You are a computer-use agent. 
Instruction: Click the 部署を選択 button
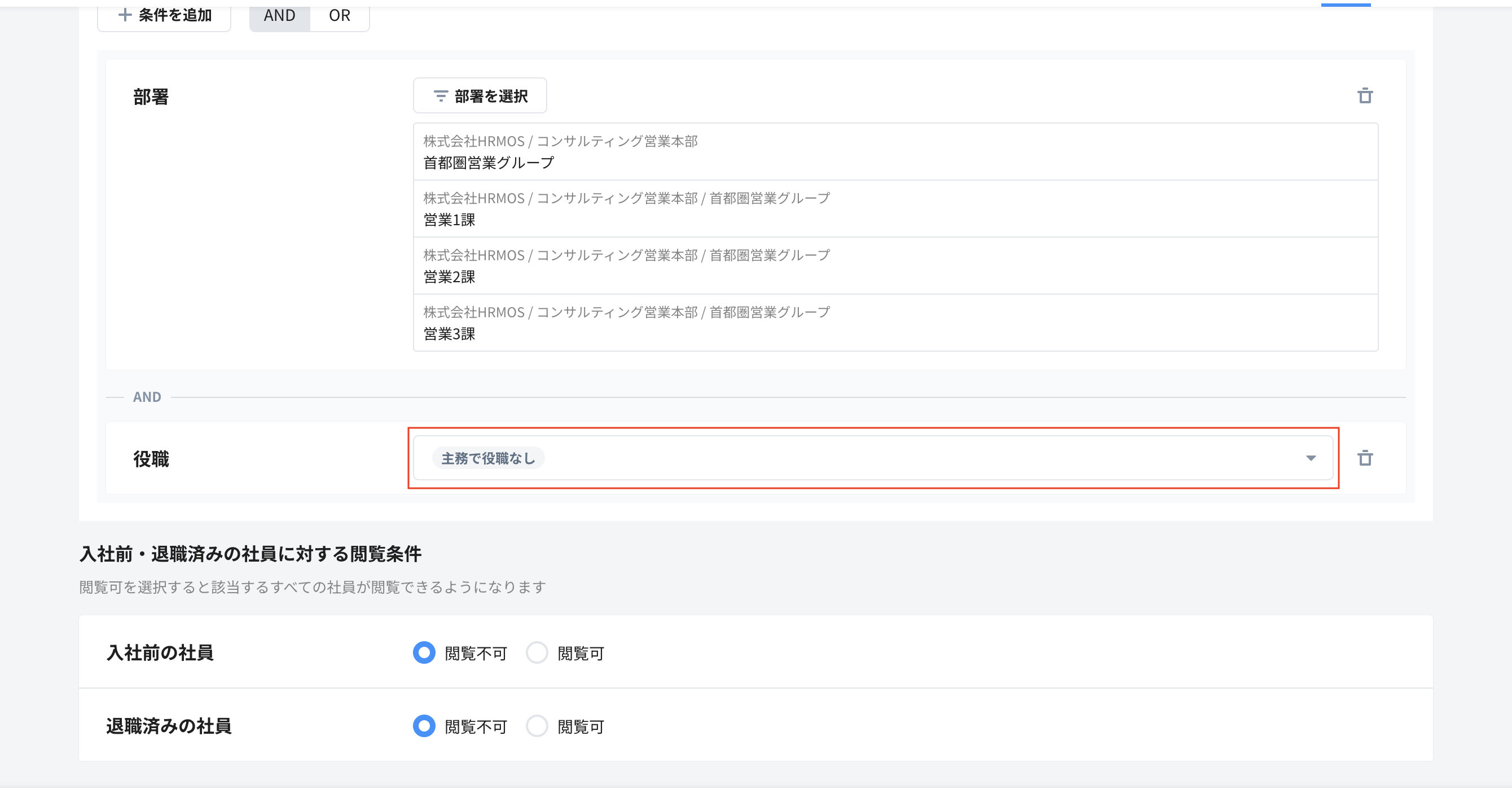[480, 96]
